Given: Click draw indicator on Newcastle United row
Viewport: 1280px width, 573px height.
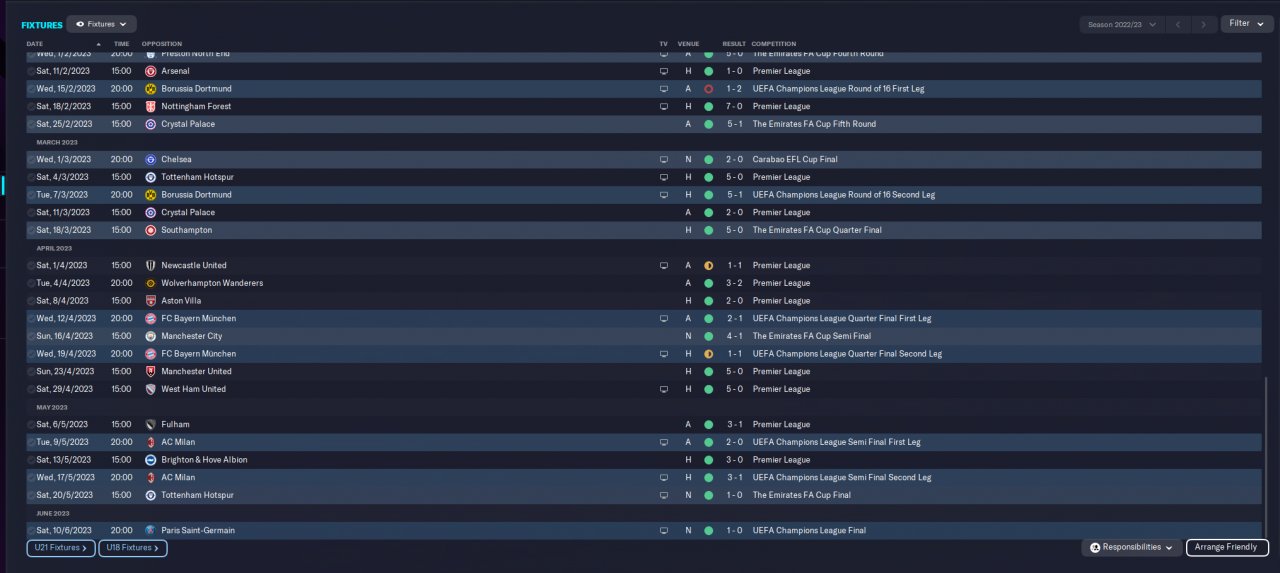Looking at the screenshot, I should (x=708, y=266).
